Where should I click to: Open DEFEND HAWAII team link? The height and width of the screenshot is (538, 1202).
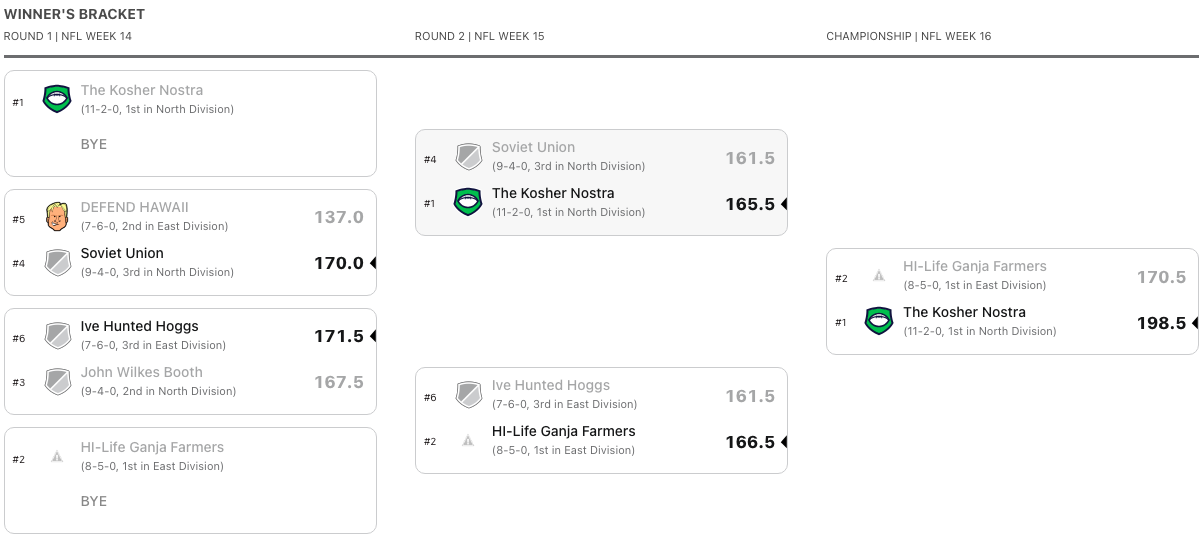[135, 207]
